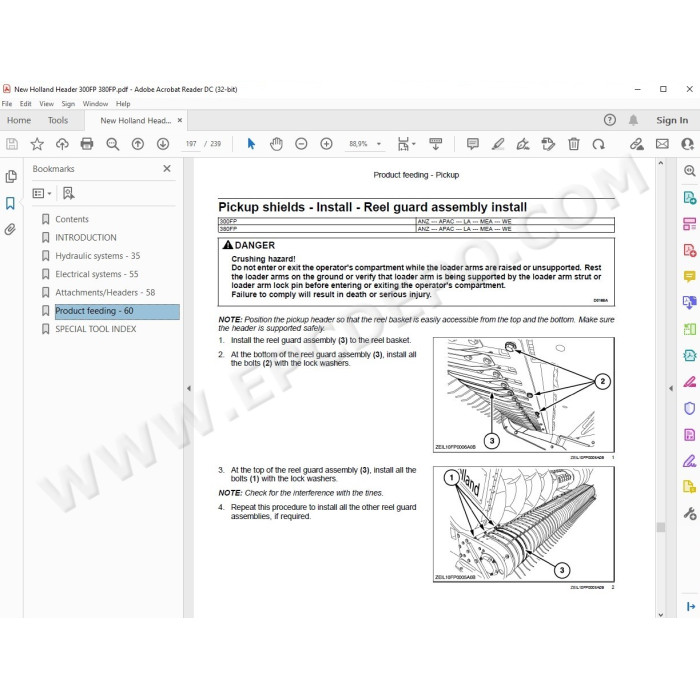The image size is (700, 700).
Task: Rotate the page with rotate icon
Action: (599, 144)
